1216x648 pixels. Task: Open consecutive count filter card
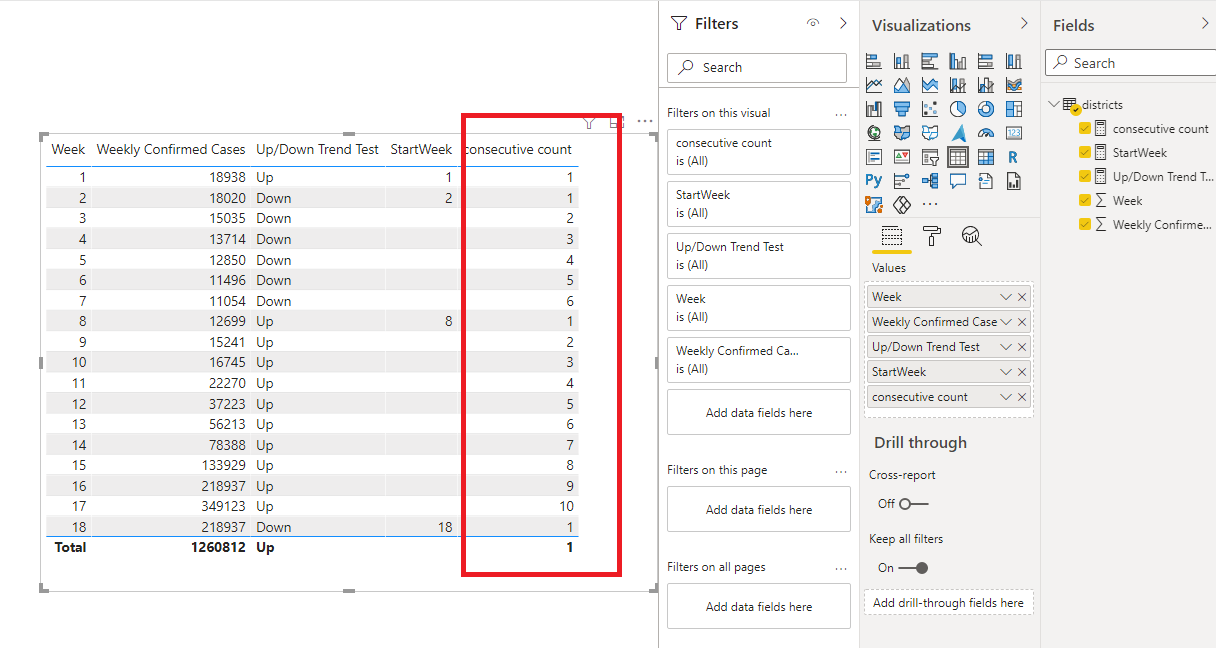[x=759, y=151]
